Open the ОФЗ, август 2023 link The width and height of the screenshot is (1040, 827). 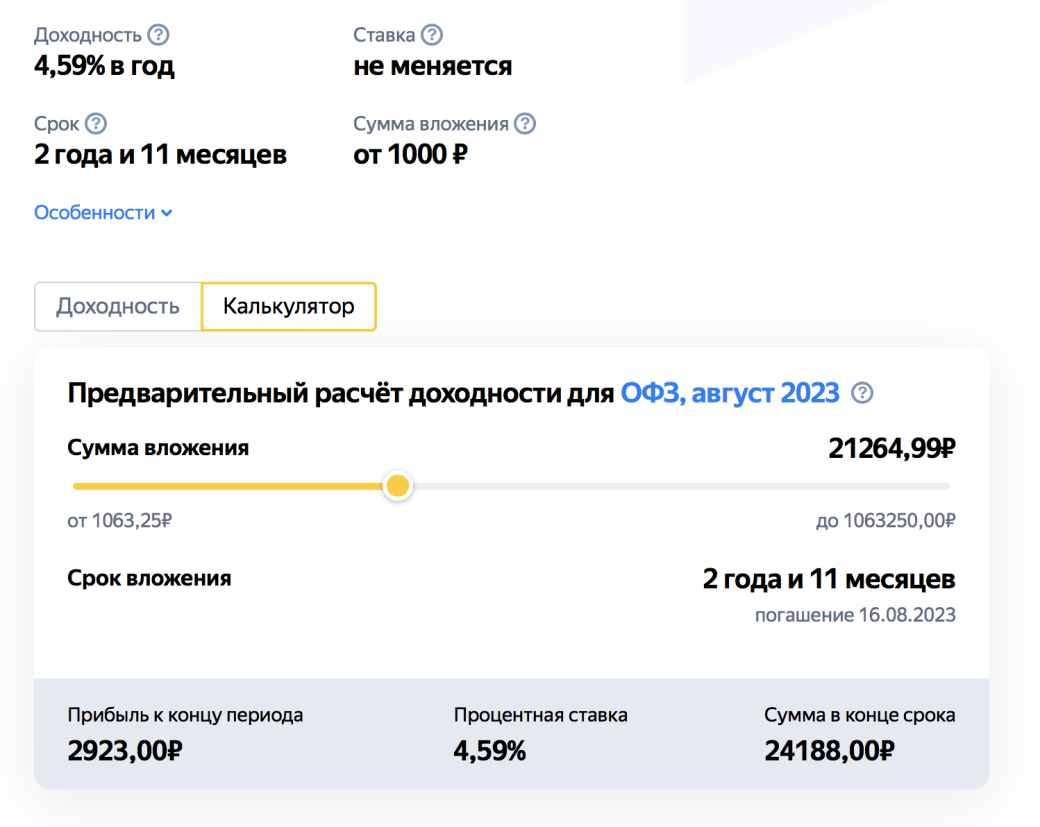pyautogui.click(x=730, y=393)
